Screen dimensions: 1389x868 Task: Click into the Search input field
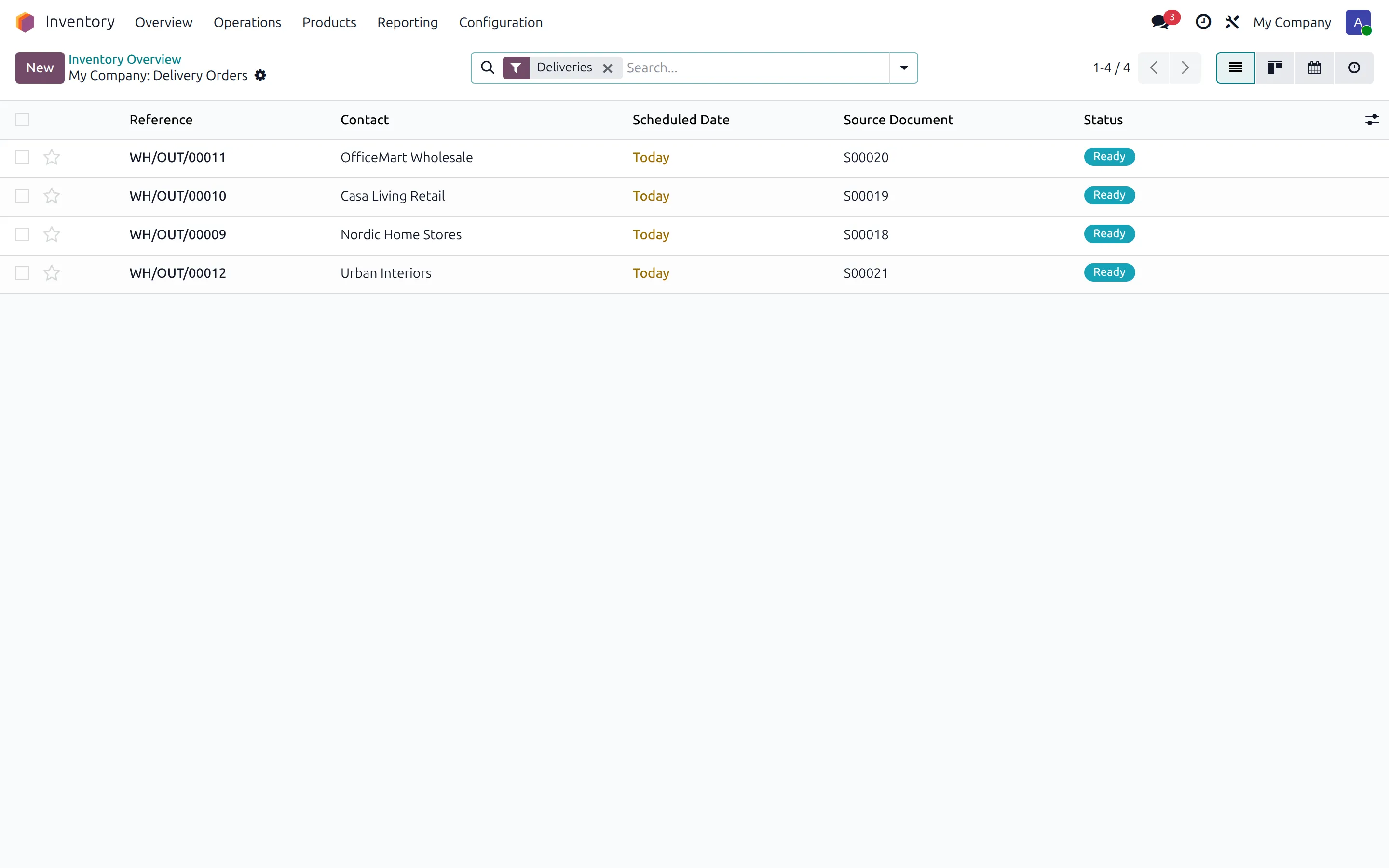[x=757, y=68]
